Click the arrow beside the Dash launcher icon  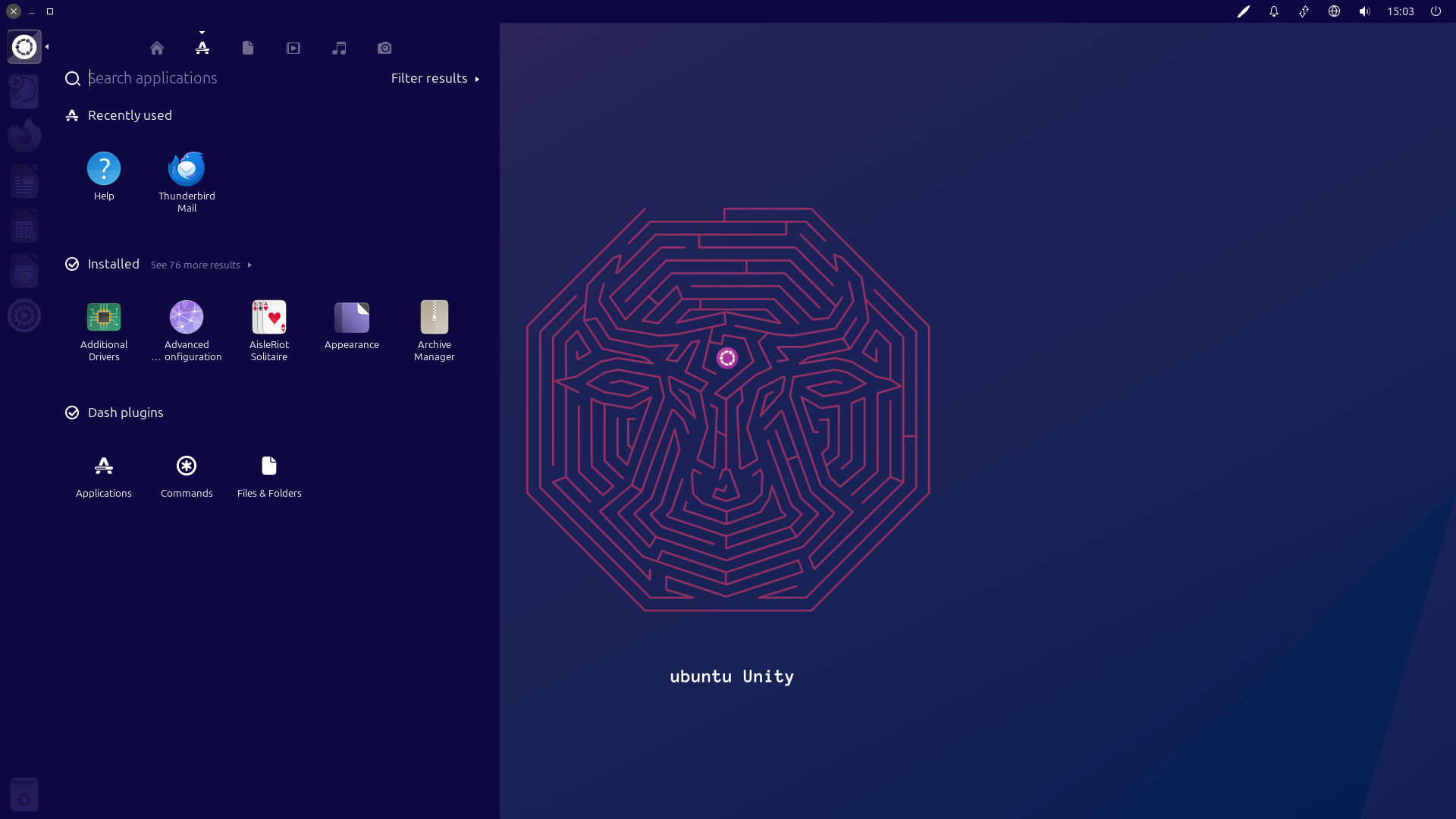click(47, 47)
